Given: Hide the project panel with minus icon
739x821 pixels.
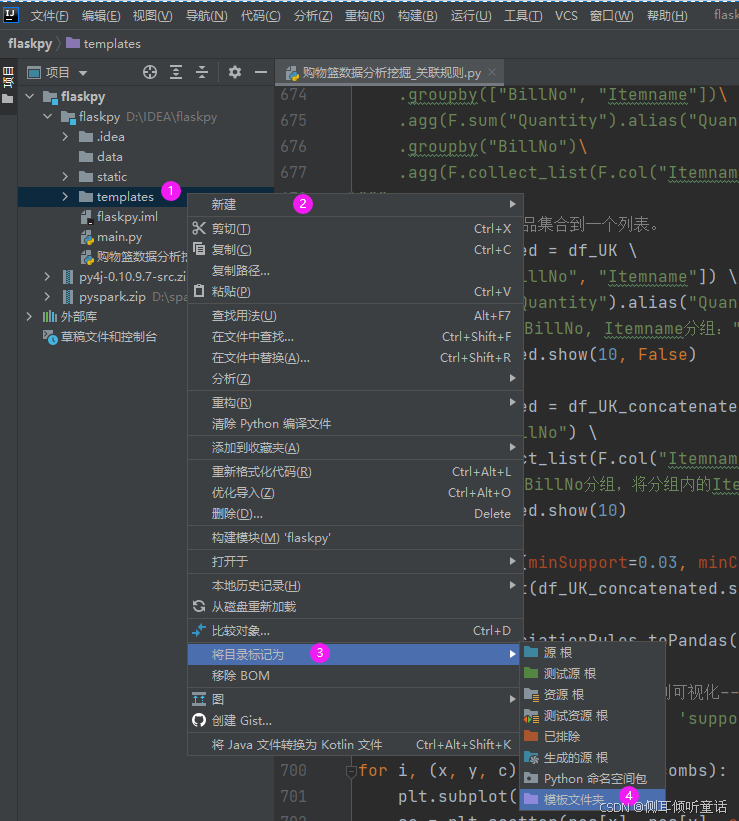Looking at the screenshot, I should point(261,72).
